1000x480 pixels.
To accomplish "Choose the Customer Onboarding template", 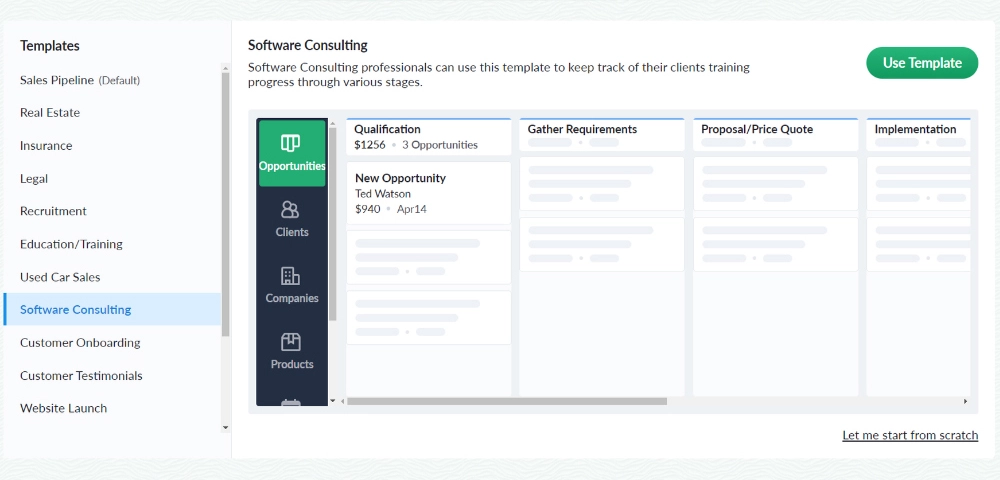I will [80, 343].
